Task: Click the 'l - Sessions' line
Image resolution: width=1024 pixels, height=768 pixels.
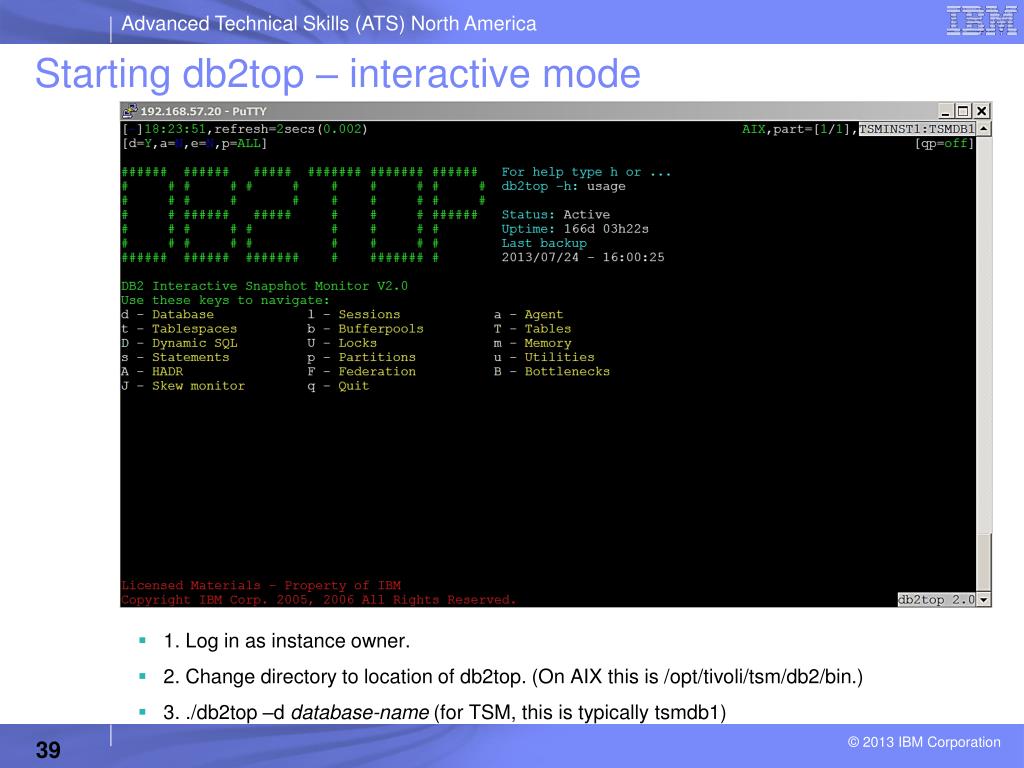Action: 353,314
